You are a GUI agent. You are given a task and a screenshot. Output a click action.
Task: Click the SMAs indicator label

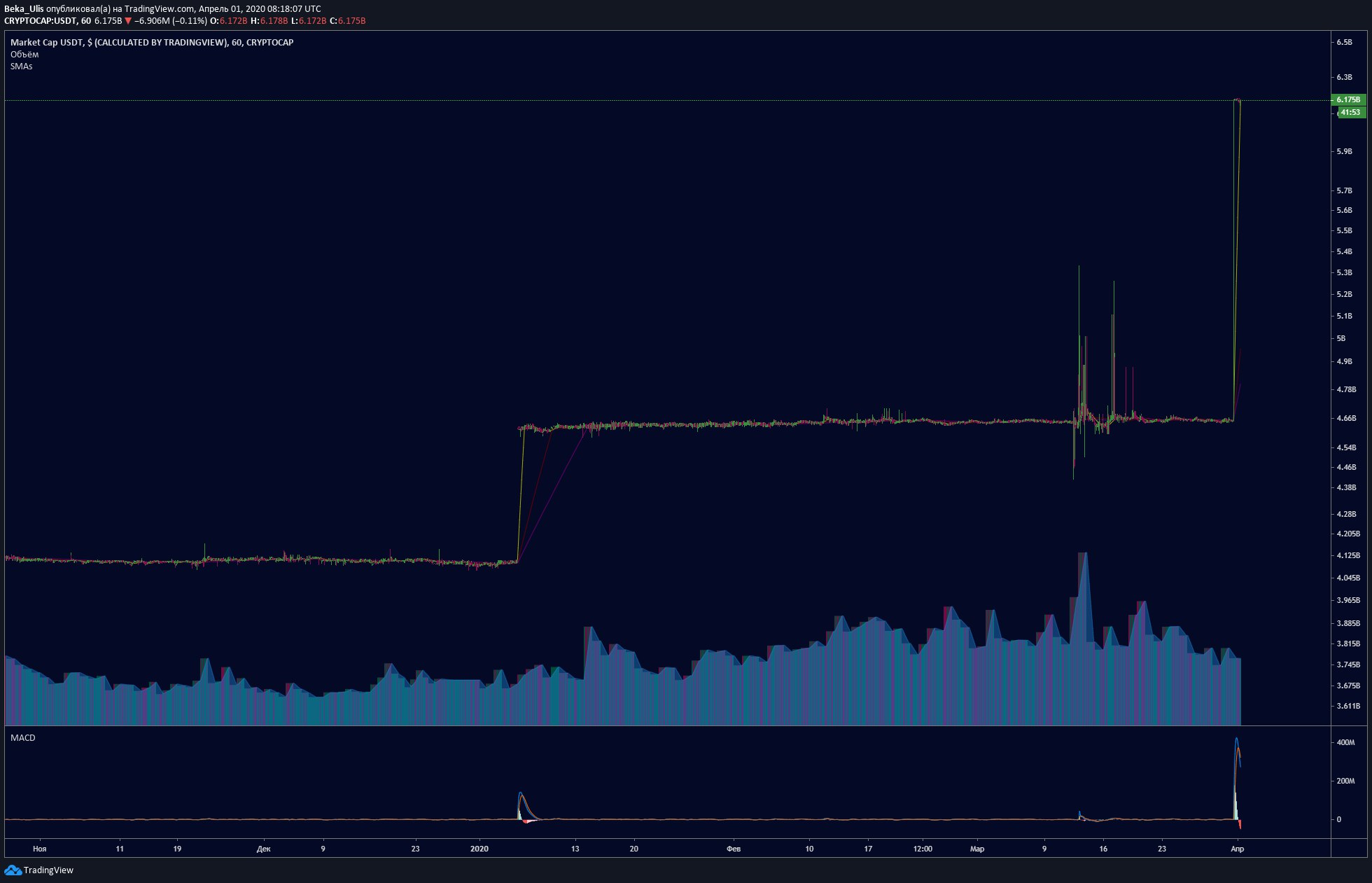pyautogui.click(x=22, y=67)
